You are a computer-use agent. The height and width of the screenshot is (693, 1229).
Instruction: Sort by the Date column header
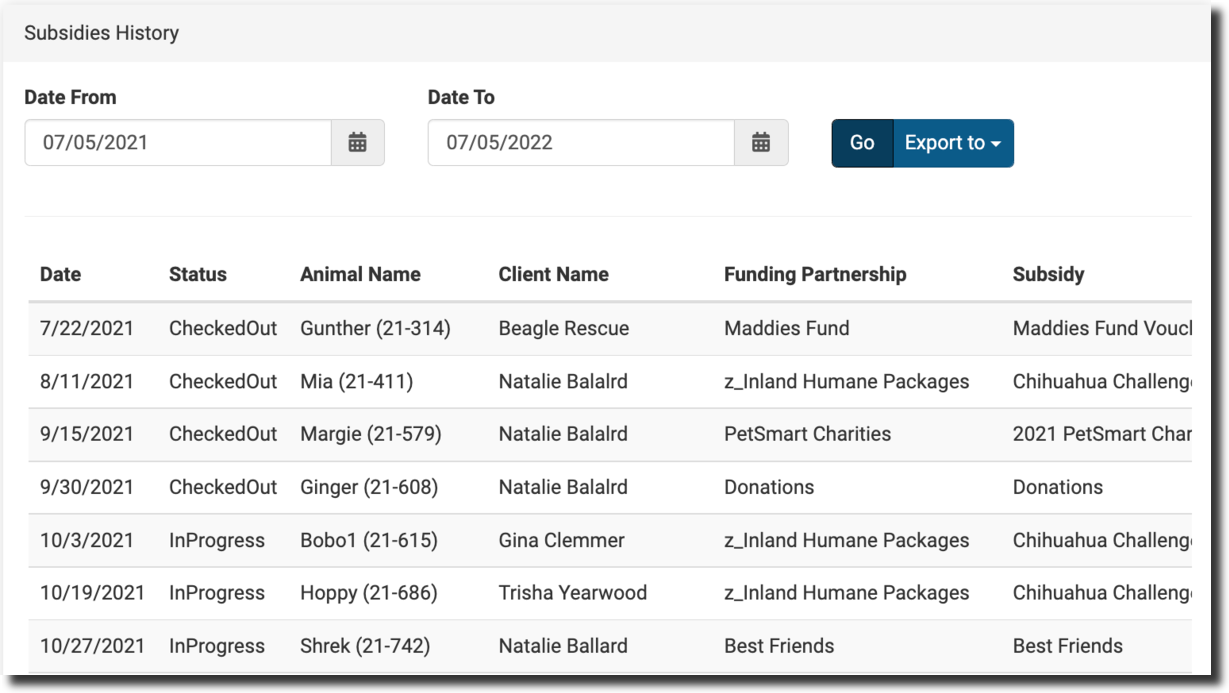61,274
